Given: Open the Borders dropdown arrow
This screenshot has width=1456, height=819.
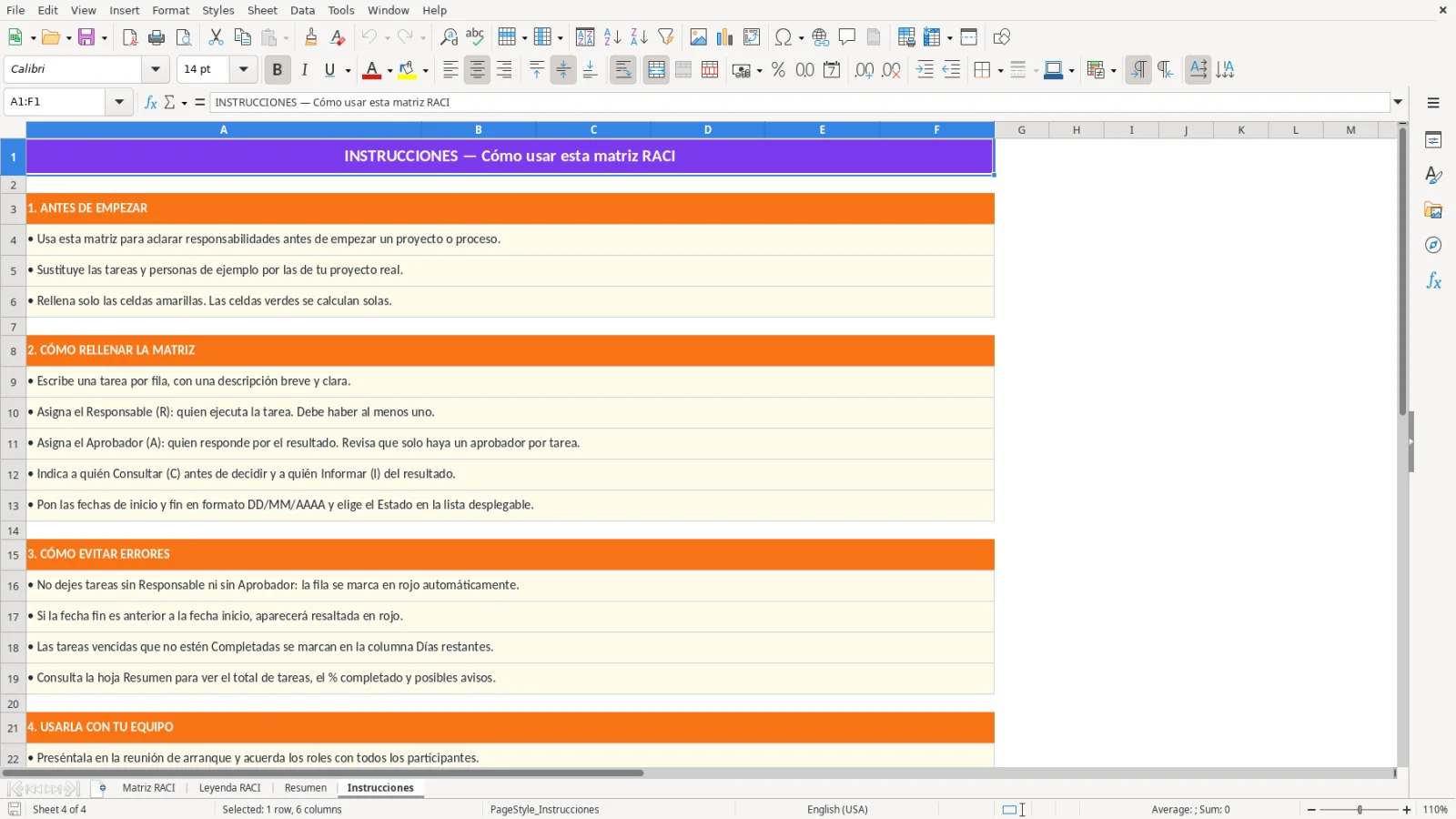Looking at the screenshot, I should coord(1000,70).
